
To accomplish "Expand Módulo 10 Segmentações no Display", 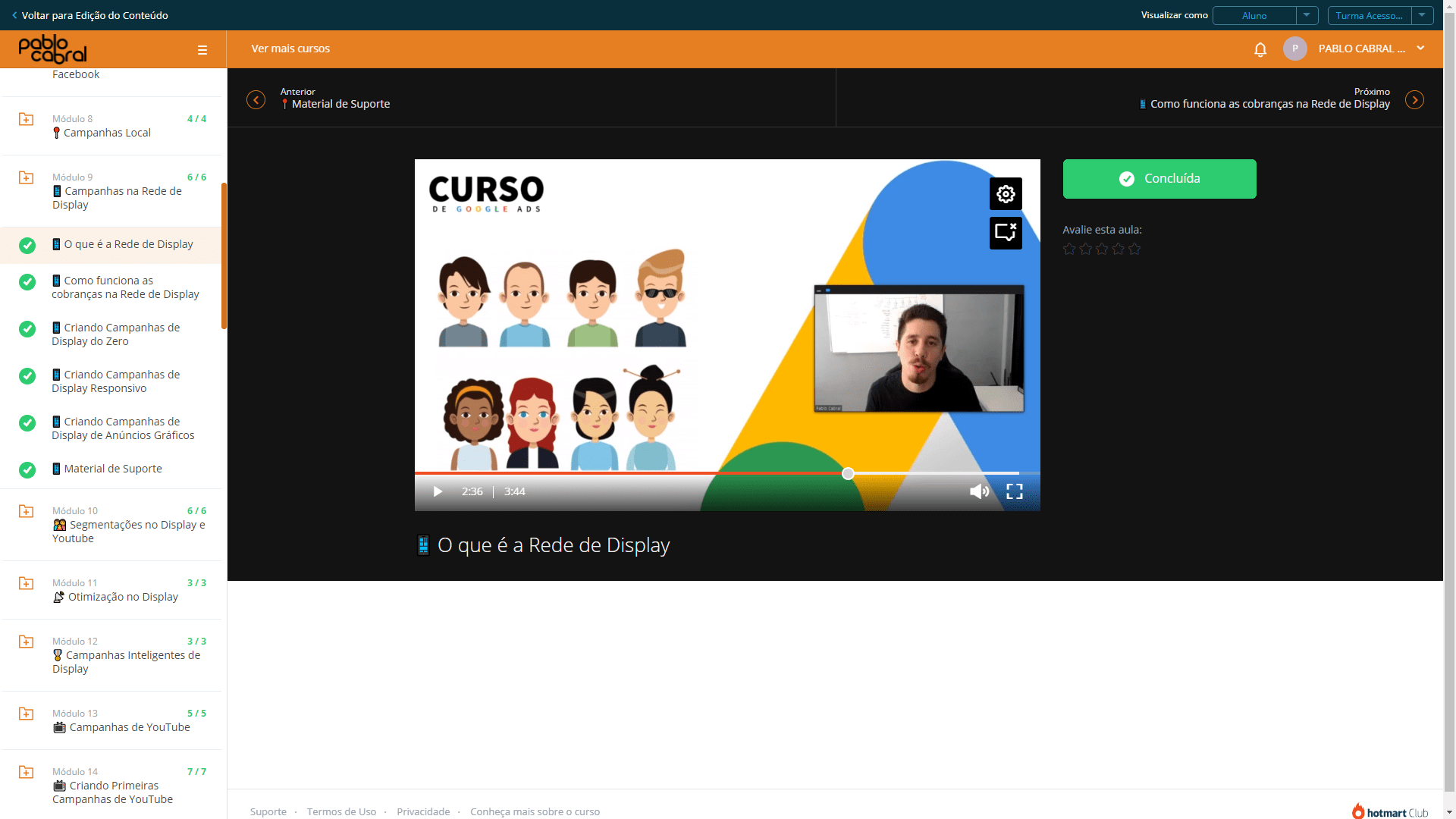I will pyautogui.click(x=114, y=525).
